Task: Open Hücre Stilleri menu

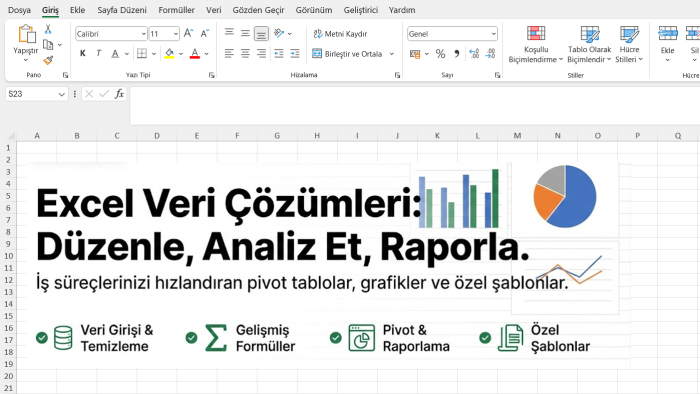Action: (x=629, y=45)
